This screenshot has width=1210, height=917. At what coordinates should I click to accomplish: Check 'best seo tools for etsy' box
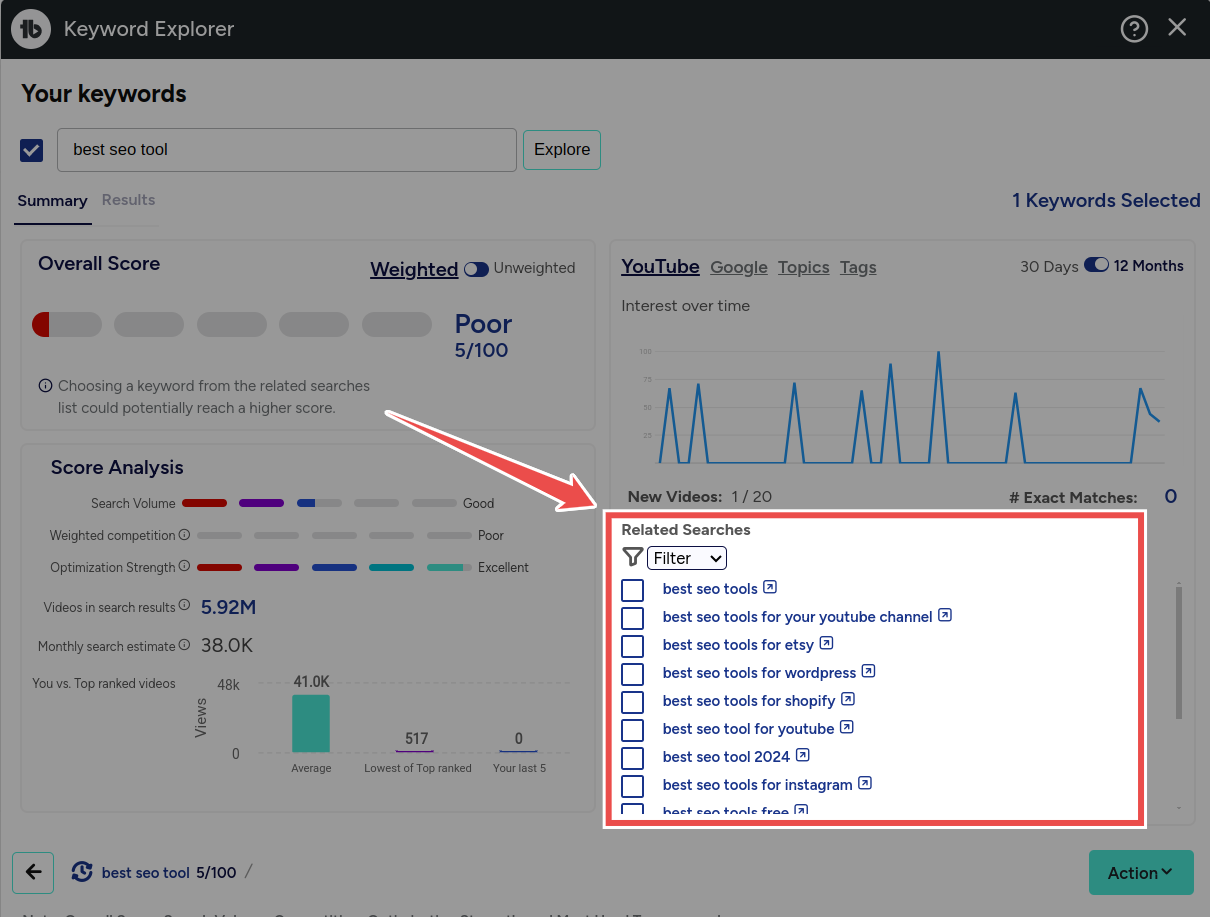tap(632, 645)
